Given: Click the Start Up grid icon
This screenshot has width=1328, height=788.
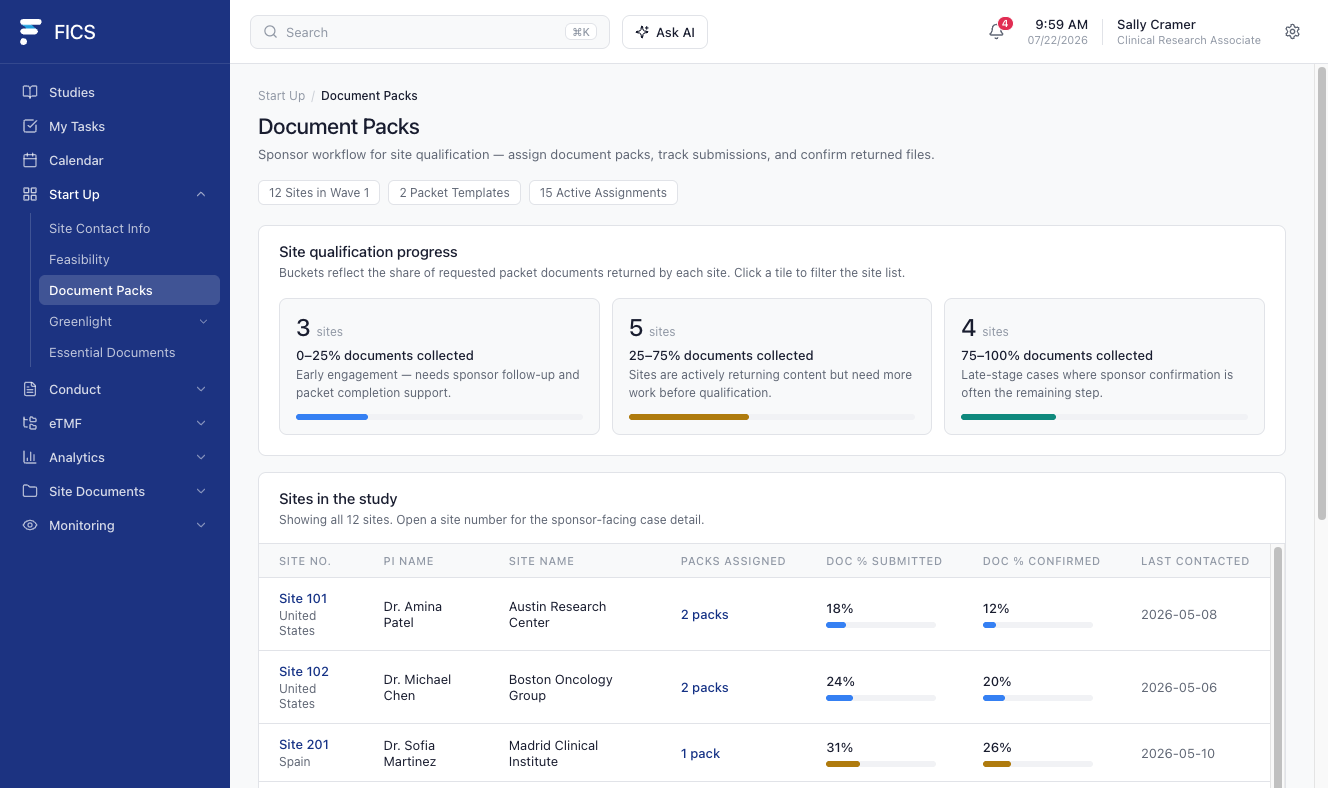Looking at the screenshot, I should [x=30, y=194].
